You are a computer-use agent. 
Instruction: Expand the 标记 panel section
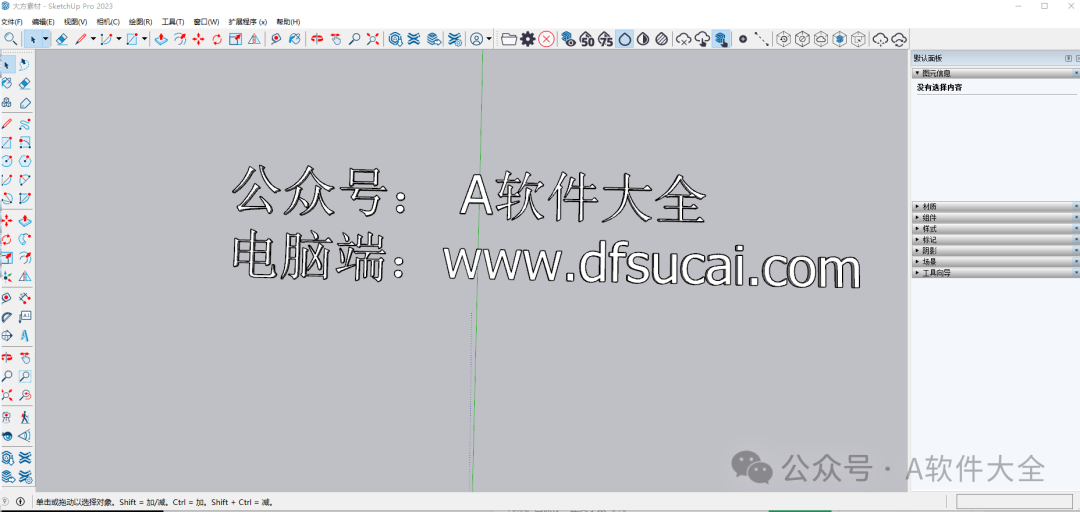point(995,239)
